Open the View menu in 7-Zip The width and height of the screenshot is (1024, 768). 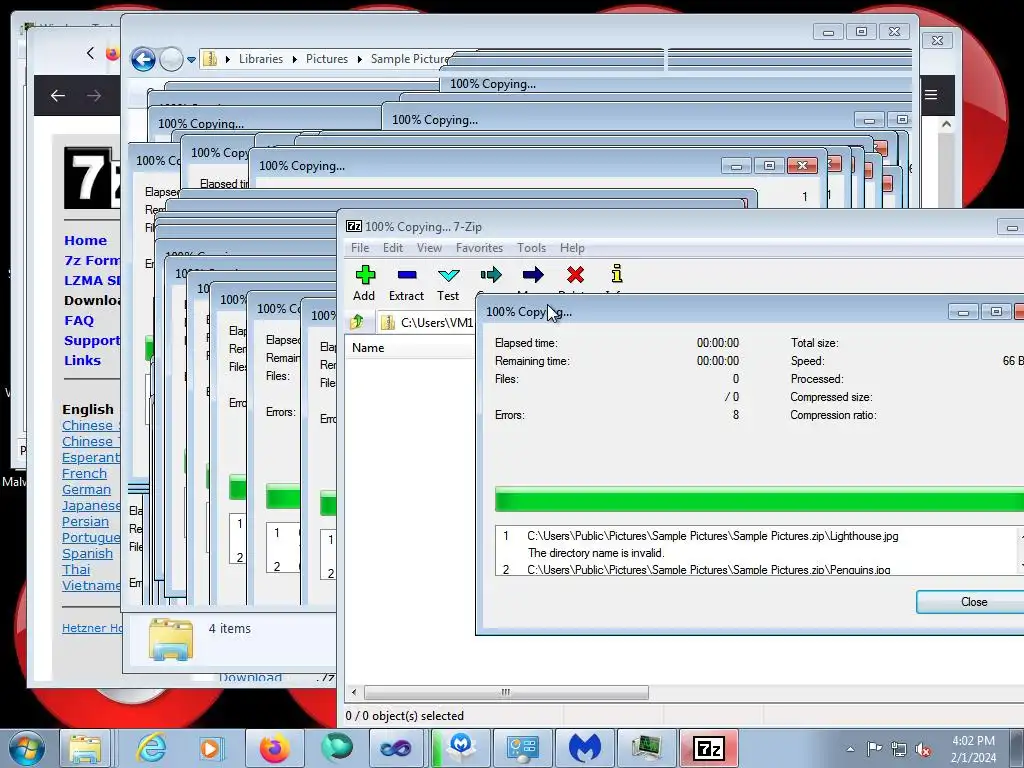click(429, 248)
